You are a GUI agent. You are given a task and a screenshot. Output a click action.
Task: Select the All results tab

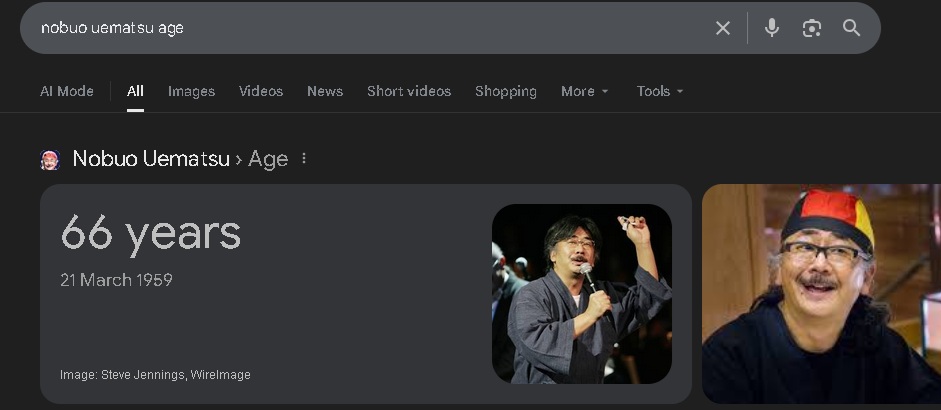coord(135,91)
